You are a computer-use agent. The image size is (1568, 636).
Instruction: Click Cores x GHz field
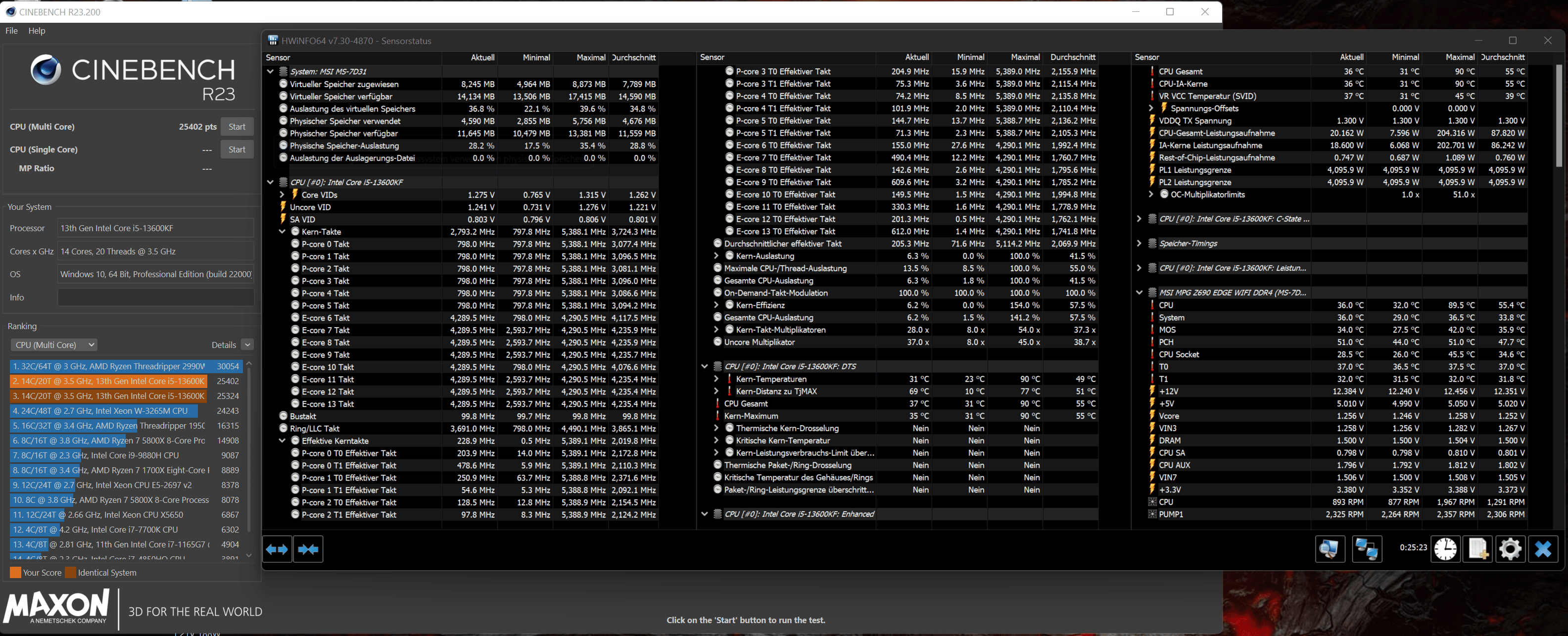click(x=155, y=251)
